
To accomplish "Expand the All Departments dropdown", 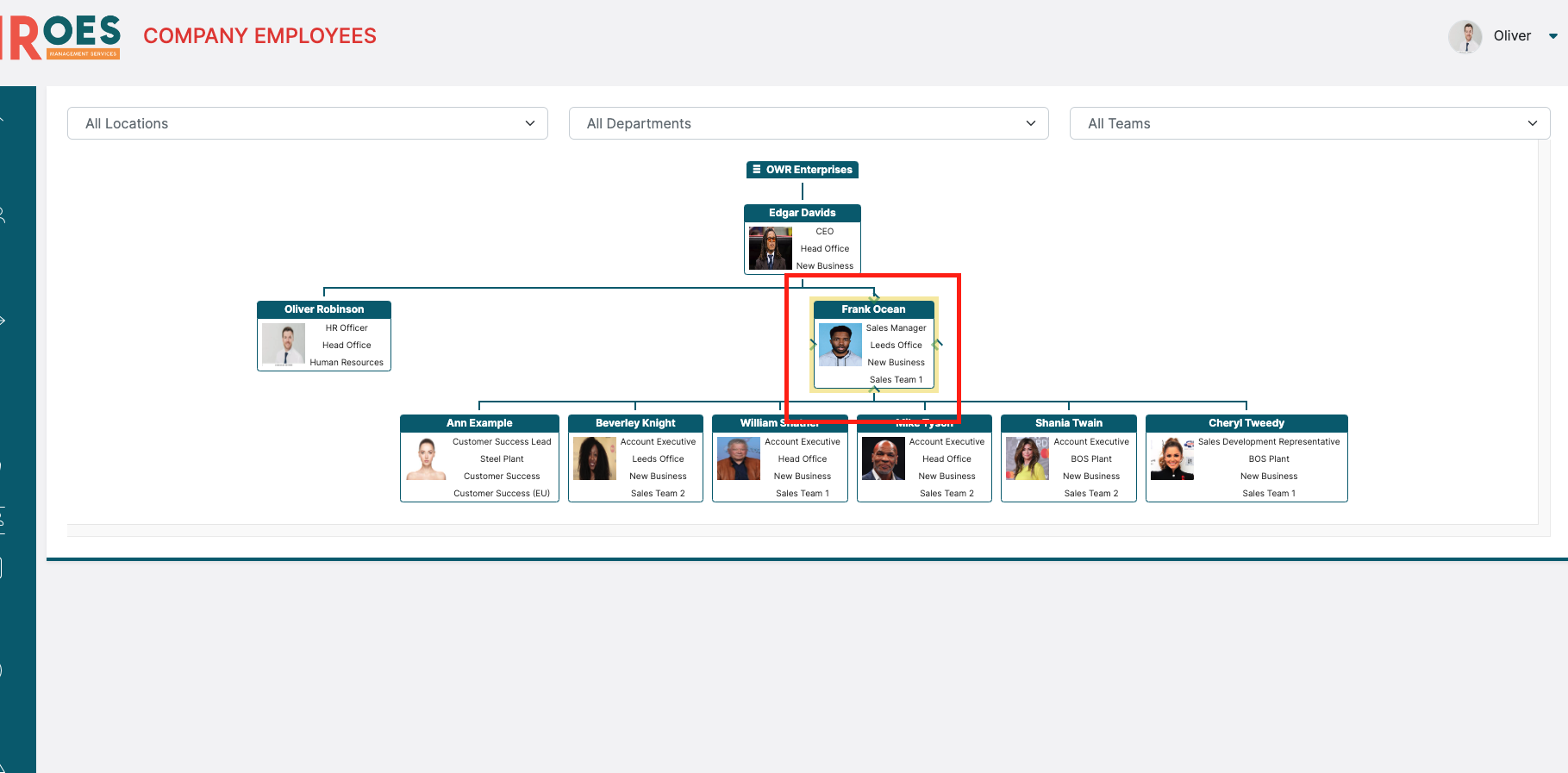I will (x=808, y=123).
